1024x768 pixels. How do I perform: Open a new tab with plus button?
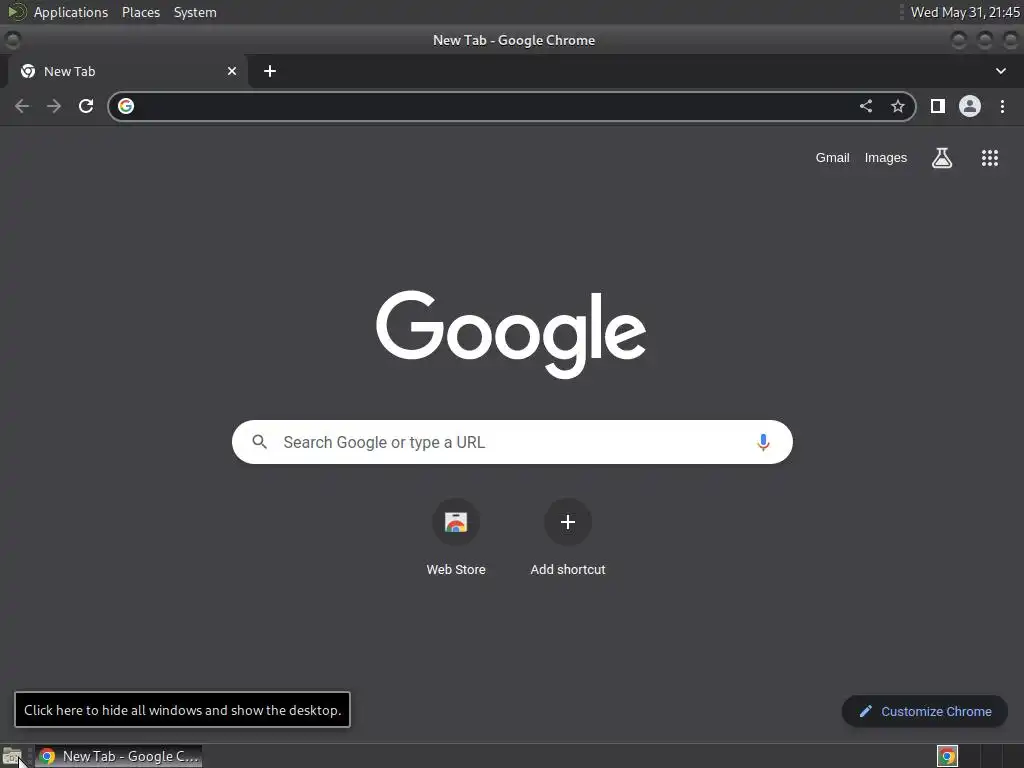coord(270,71)
